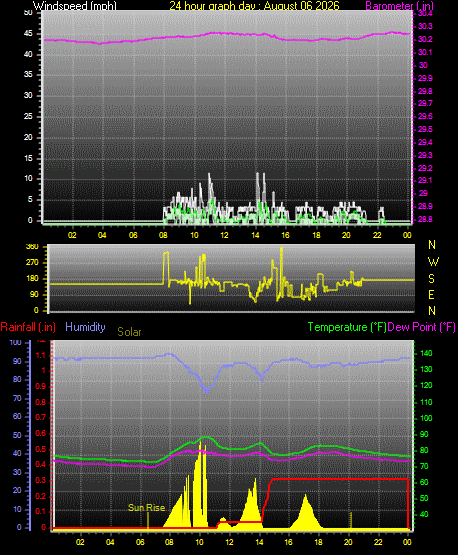The height and width of the screenshot is (555, 458).
Task: Click the 24 hour graph day title
Action: click(x=254, y=6)
